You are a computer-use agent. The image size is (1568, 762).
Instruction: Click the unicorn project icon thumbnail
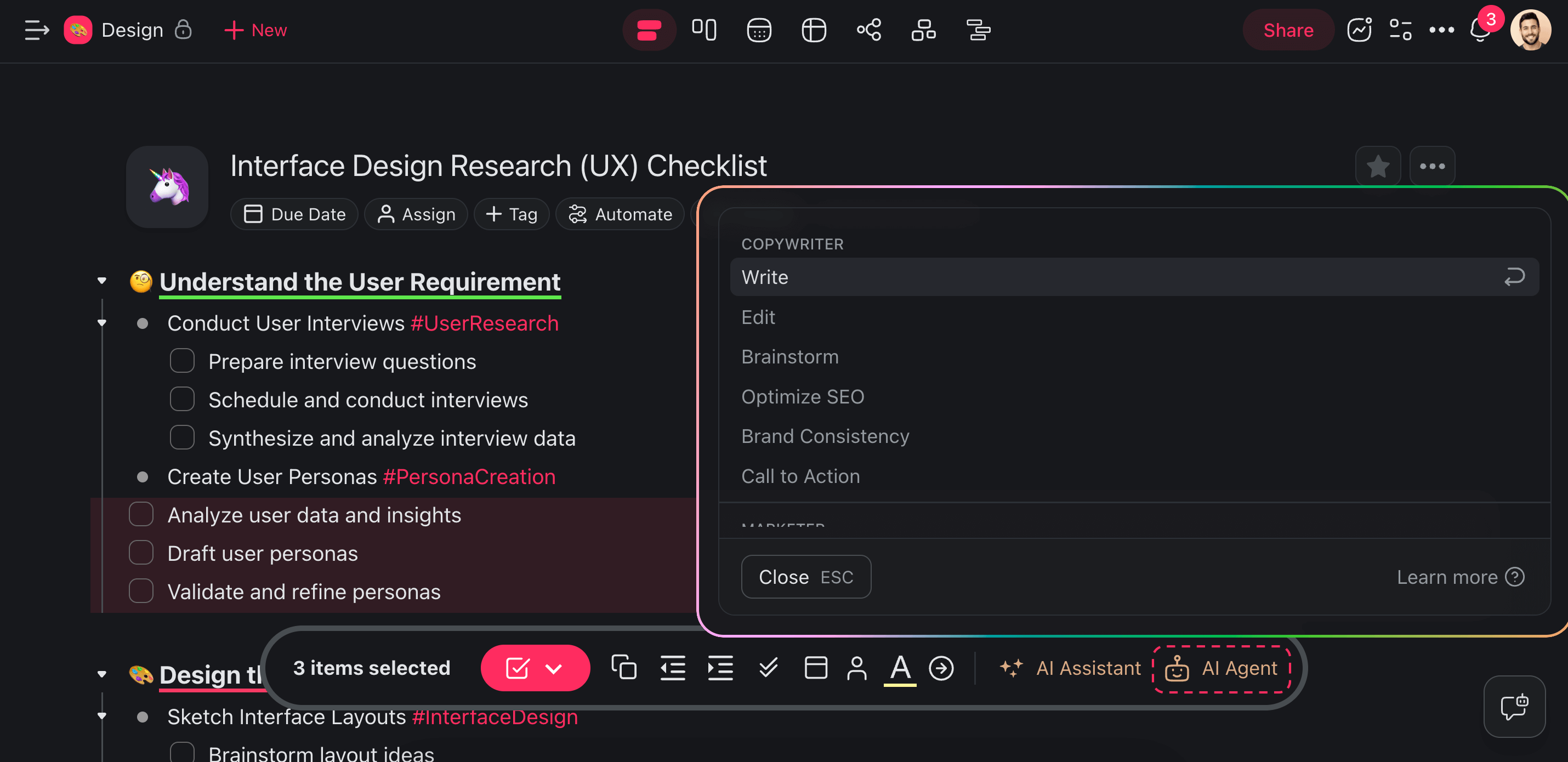(x=167, y=187)
